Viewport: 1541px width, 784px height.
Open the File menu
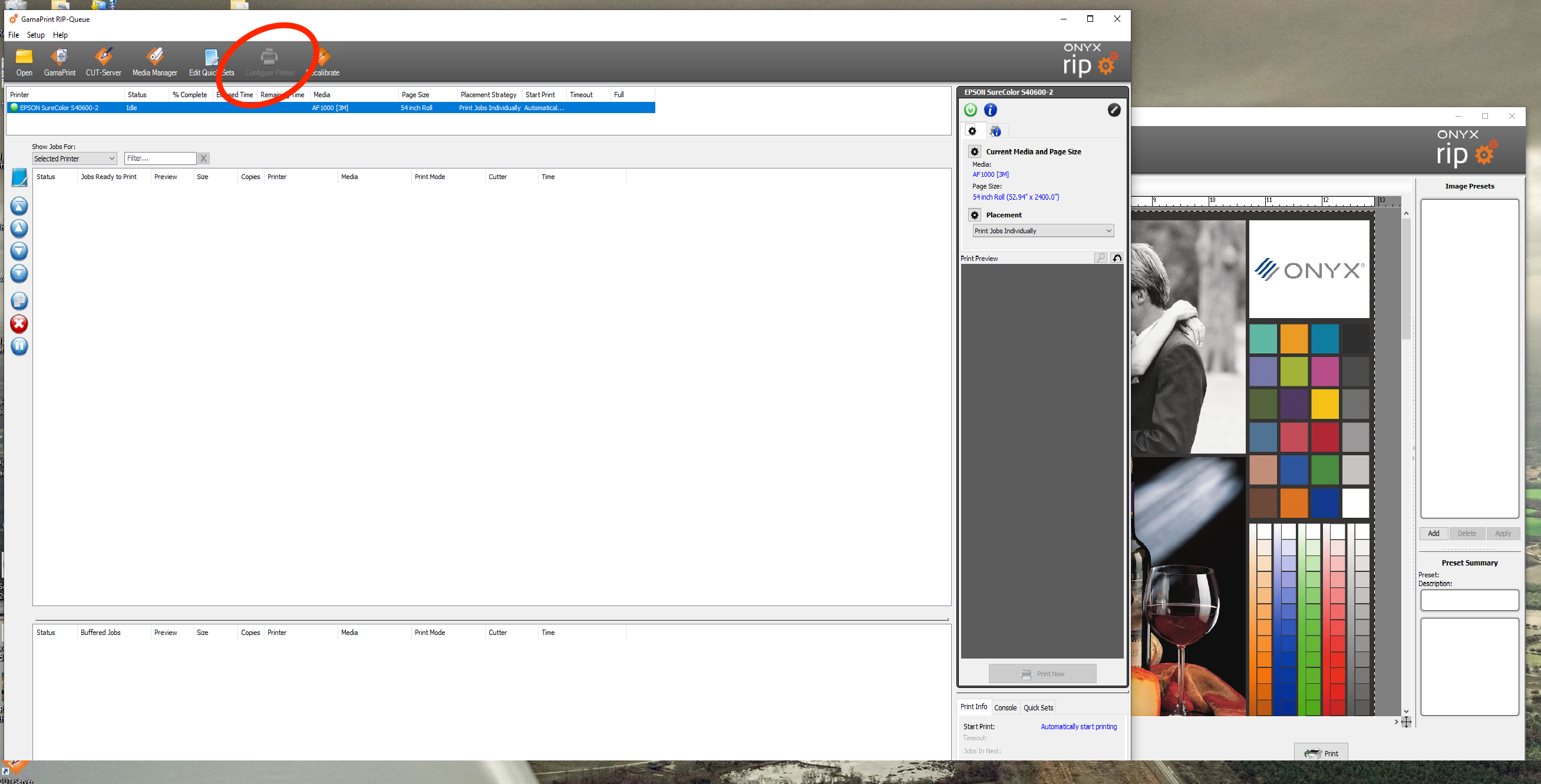click(14, 35)
